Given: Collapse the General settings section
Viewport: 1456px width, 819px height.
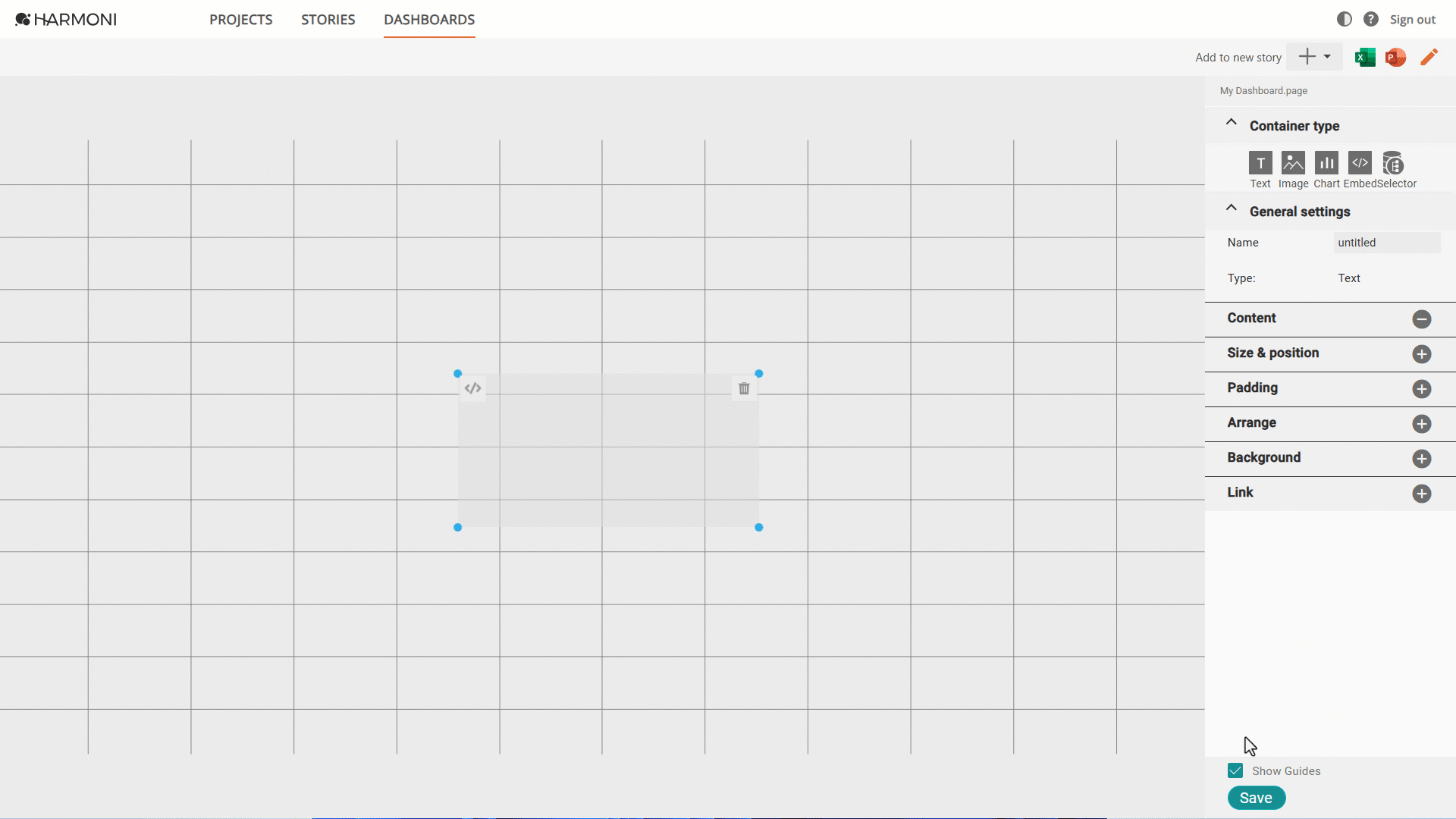Looking at the screenshot, I should click(1232, 209).
